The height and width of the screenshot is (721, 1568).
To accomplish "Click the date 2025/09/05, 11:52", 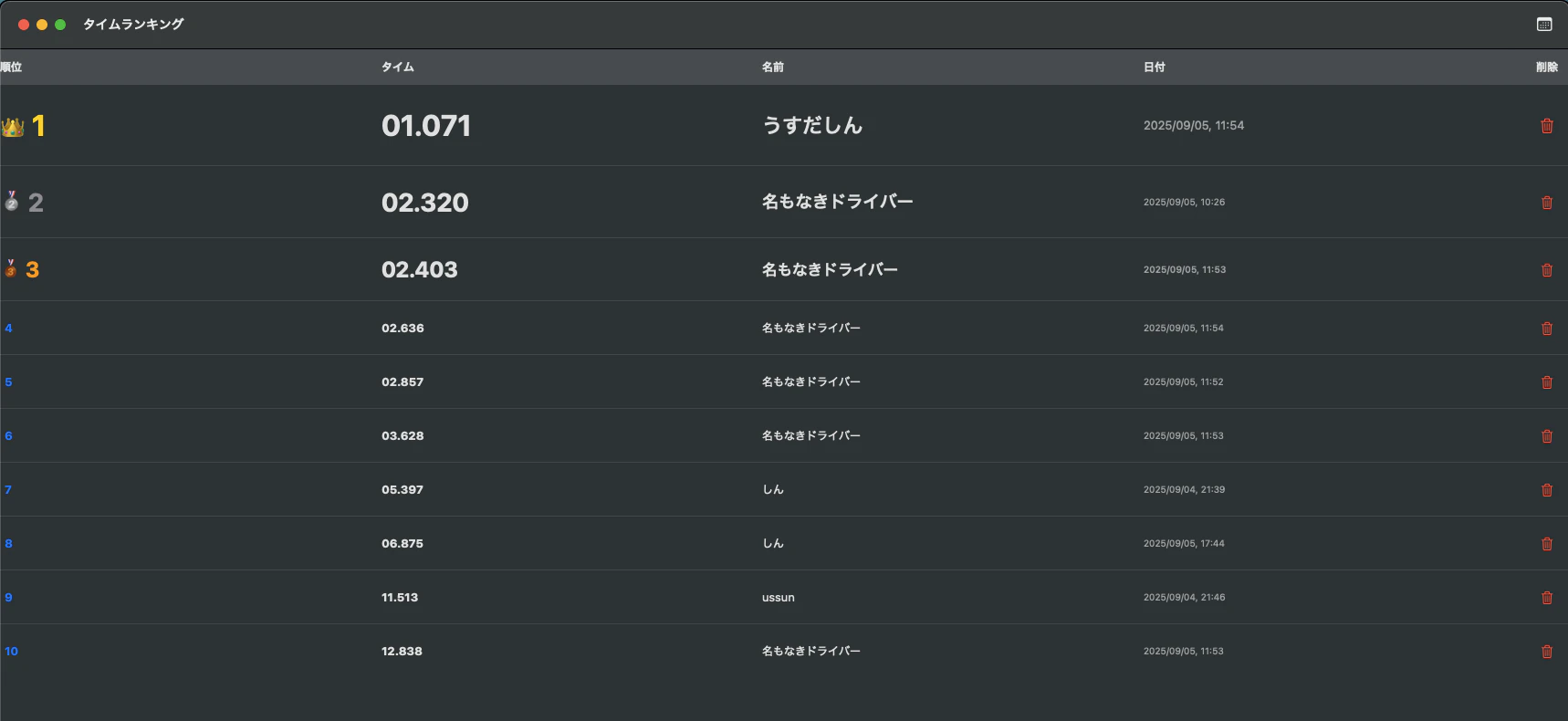I will click(x=1184, y=381).
